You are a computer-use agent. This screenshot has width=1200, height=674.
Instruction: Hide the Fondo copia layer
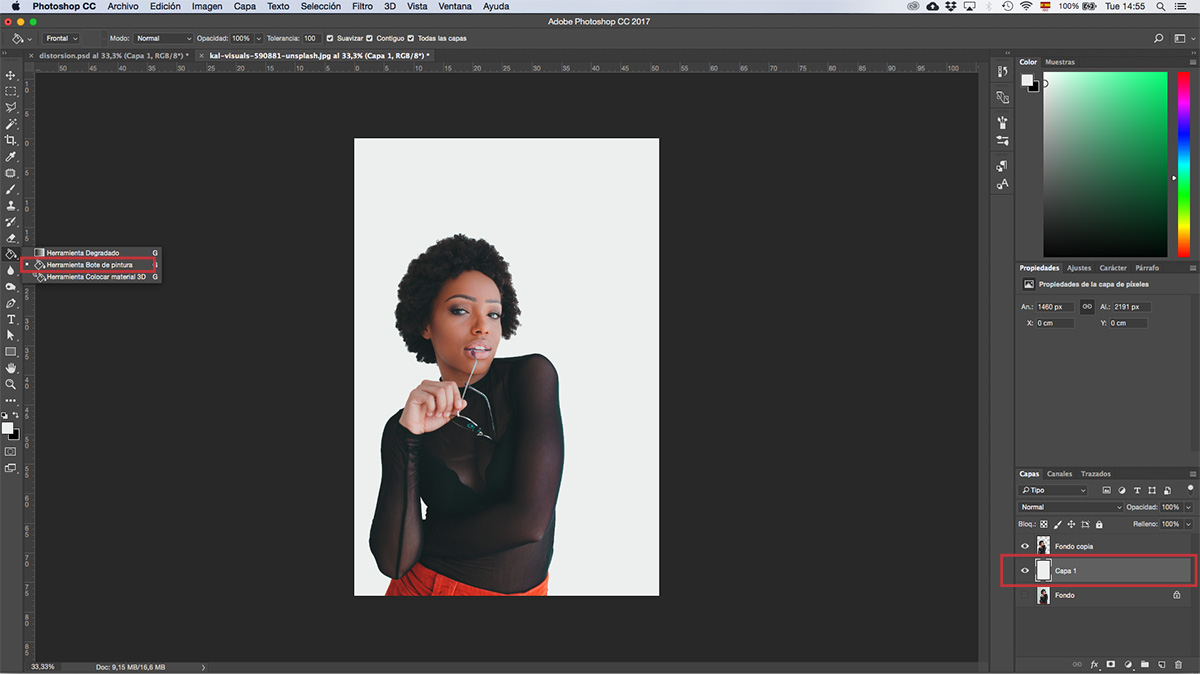tap(1025, 546)
